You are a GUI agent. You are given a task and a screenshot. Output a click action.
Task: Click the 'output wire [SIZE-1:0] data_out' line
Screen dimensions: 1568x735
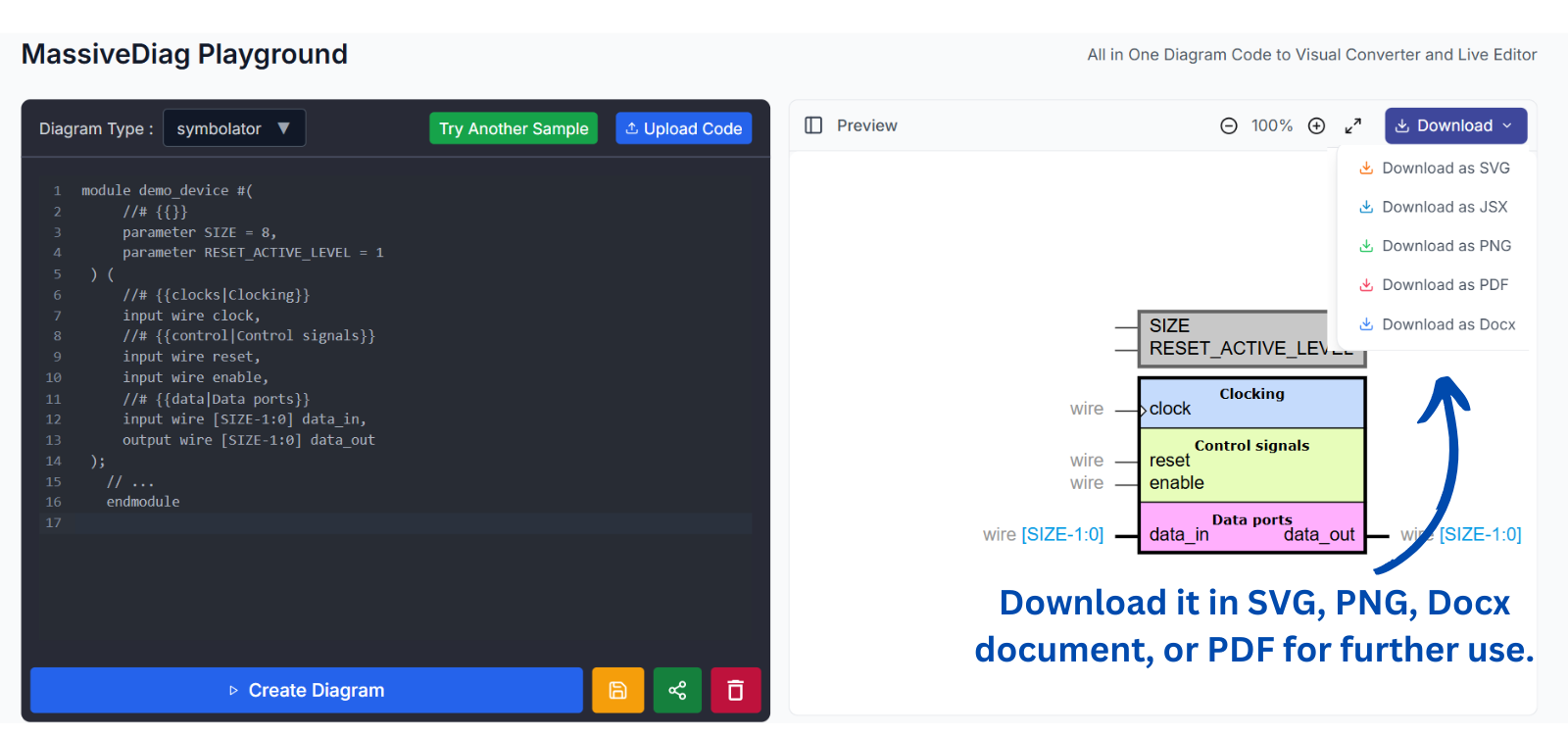point(249,440)
